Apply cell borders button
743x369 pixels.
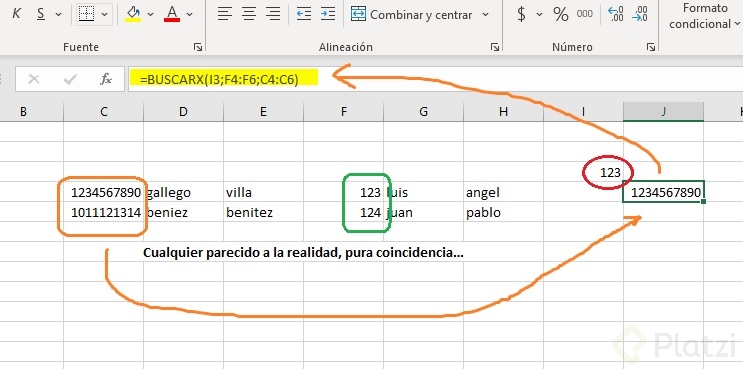tap(86, 14)
